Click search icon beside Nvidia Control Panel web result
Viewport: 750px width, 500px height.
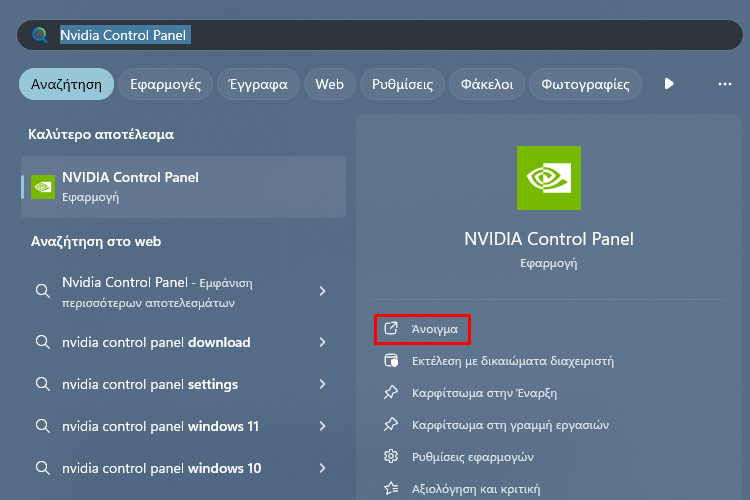pyautogui.click(x=43, y=291)
